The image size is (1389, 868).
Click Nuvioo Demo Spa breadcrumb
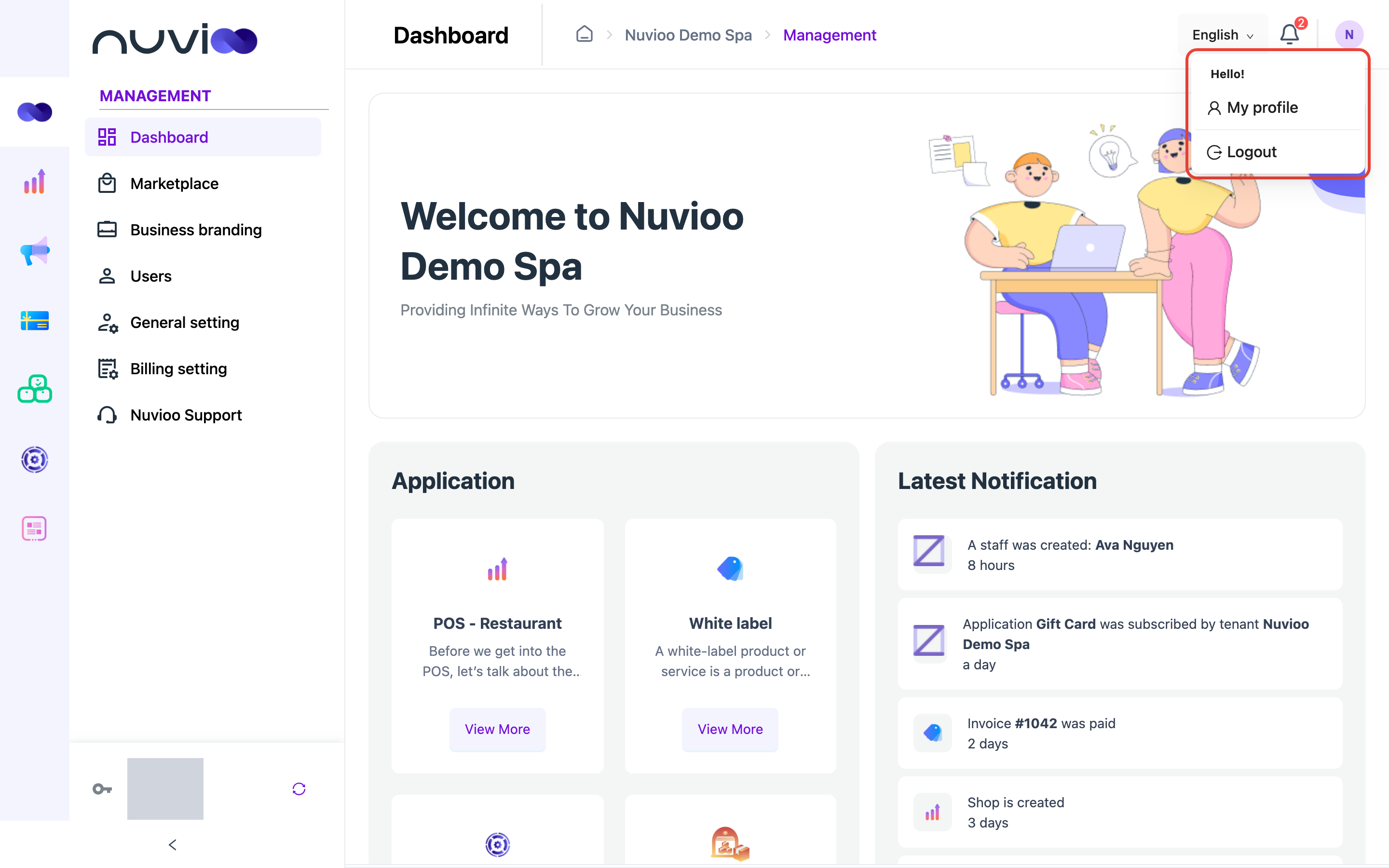click(688, 35)
